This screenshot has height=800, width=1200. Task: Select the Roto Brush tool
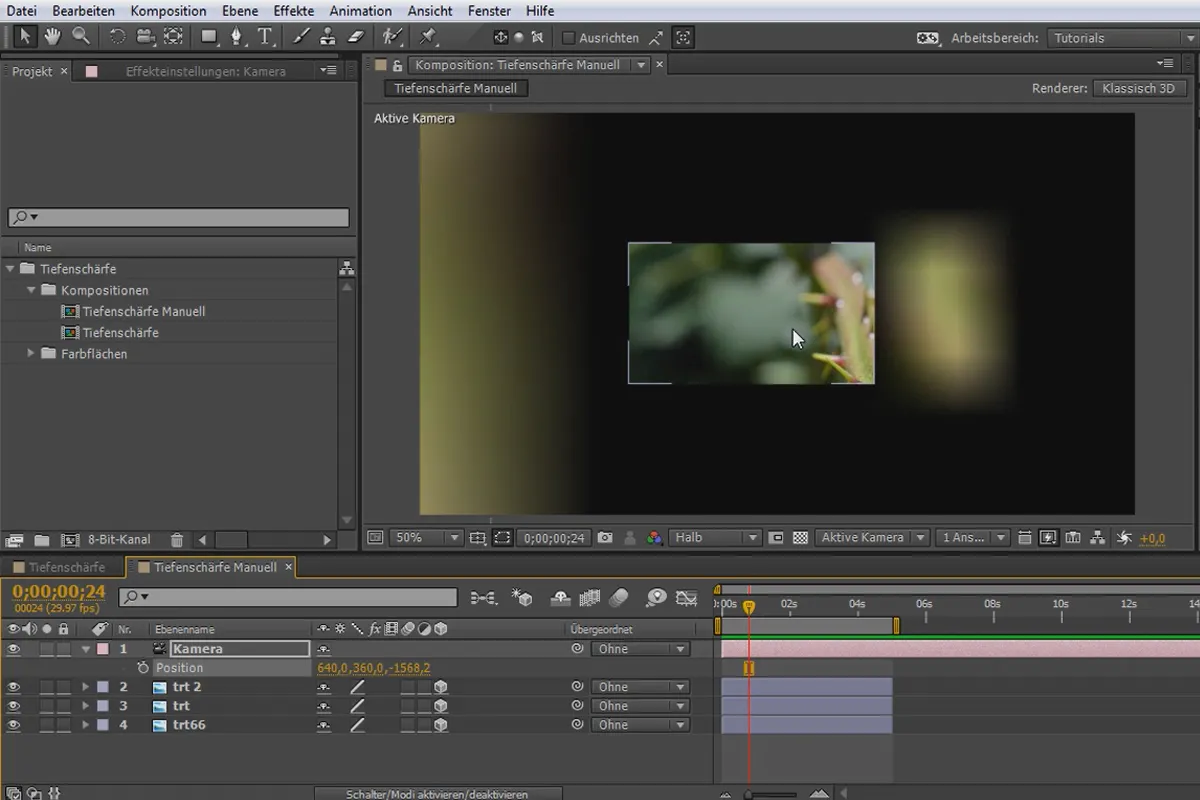[x=393, y=37]
